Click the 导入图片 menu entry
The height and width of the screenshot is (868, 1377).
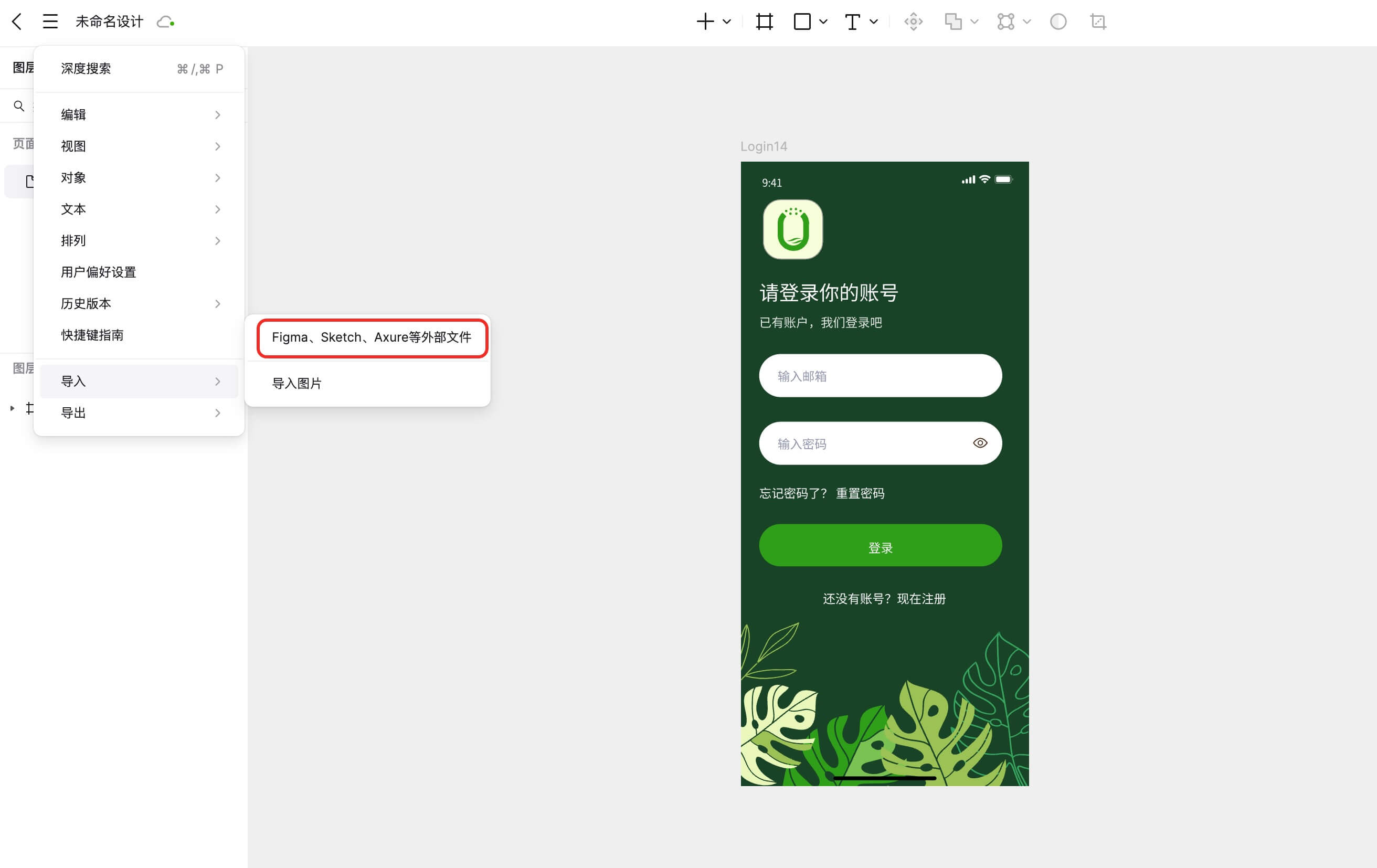tap(297, 383)
